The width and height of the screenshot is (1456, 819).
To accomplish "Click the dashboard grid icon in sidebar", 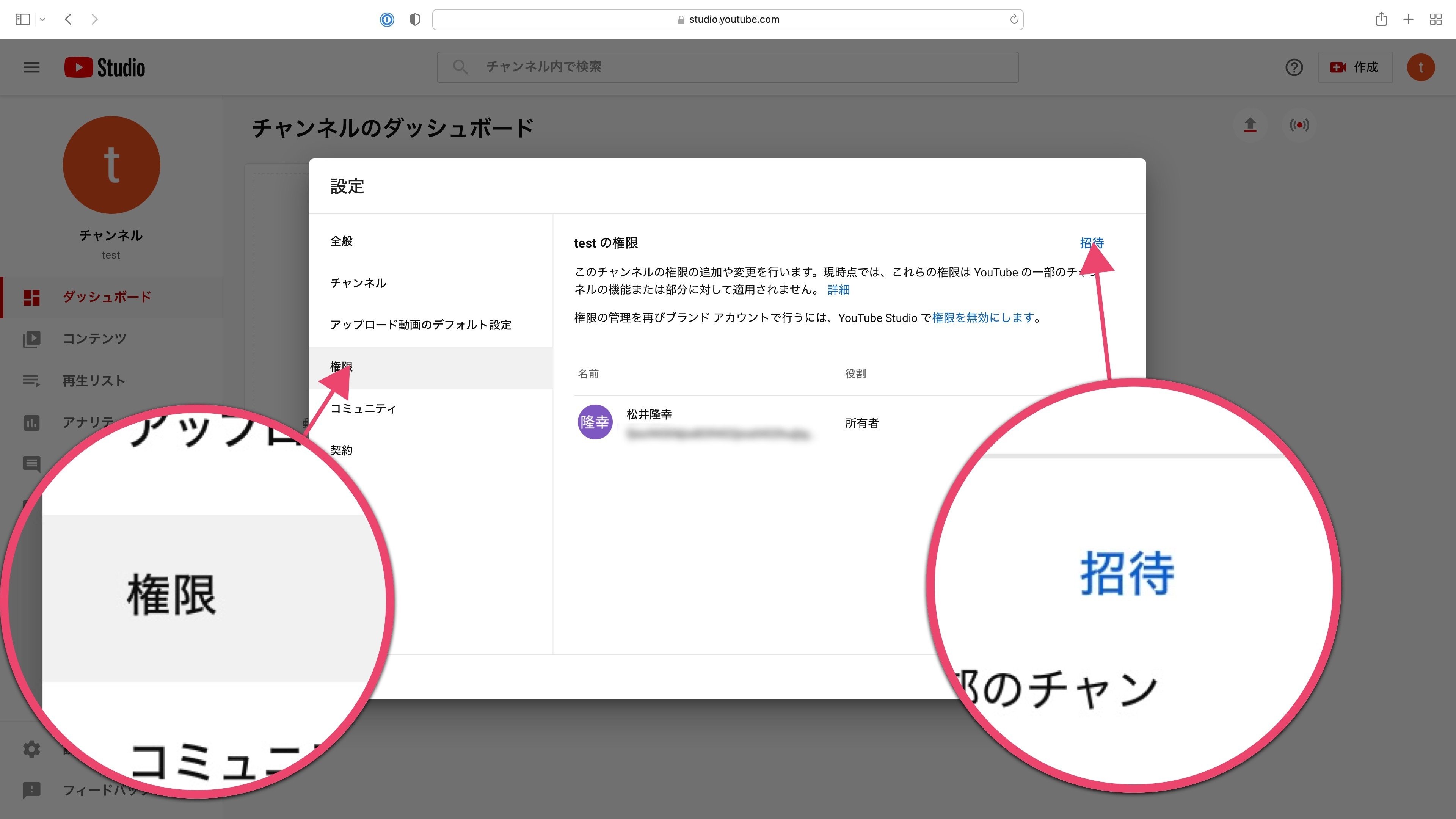I will [x=31, y=297].
